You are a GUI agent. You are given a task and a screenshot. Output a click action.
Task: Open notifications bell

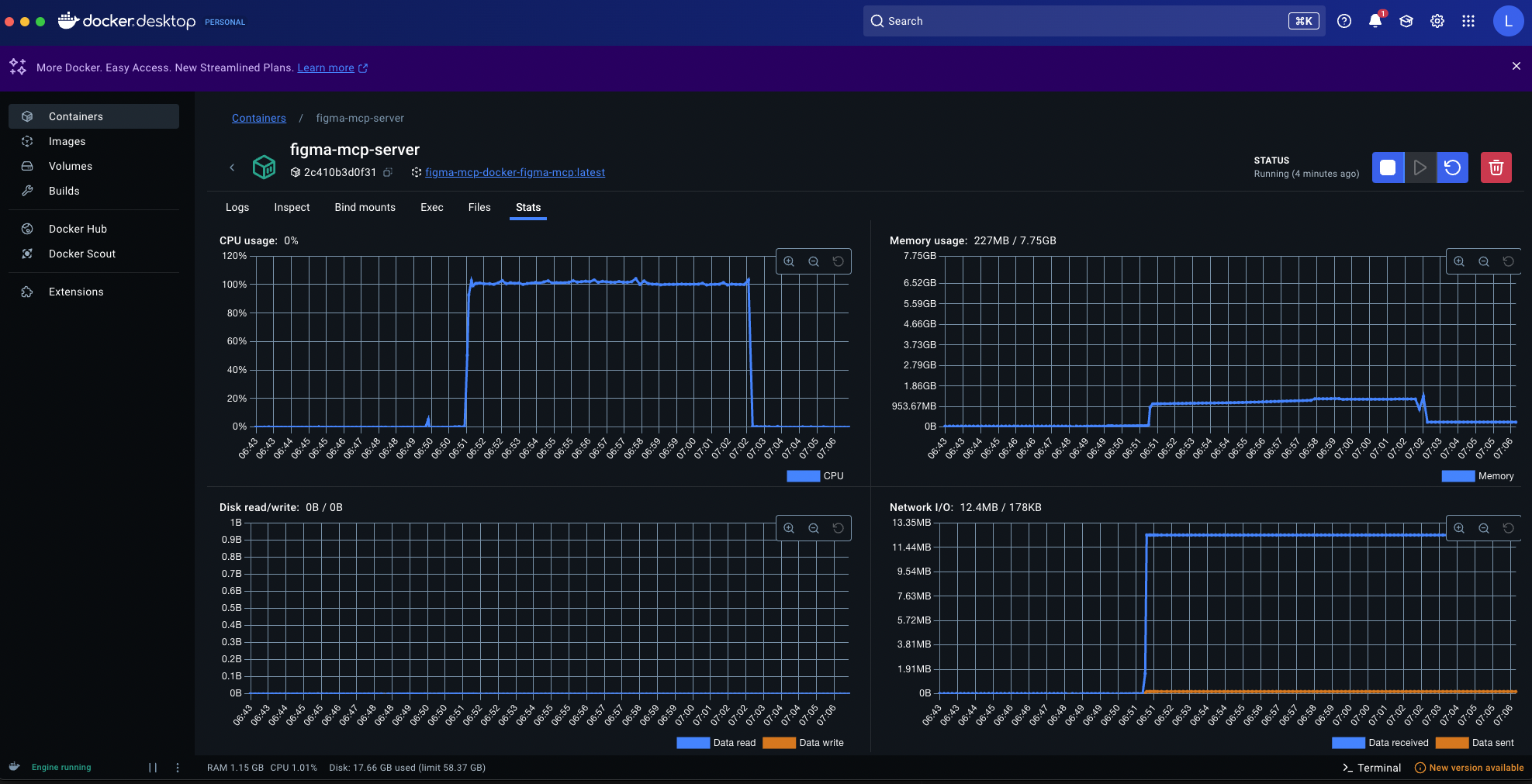coord(1375,21)
